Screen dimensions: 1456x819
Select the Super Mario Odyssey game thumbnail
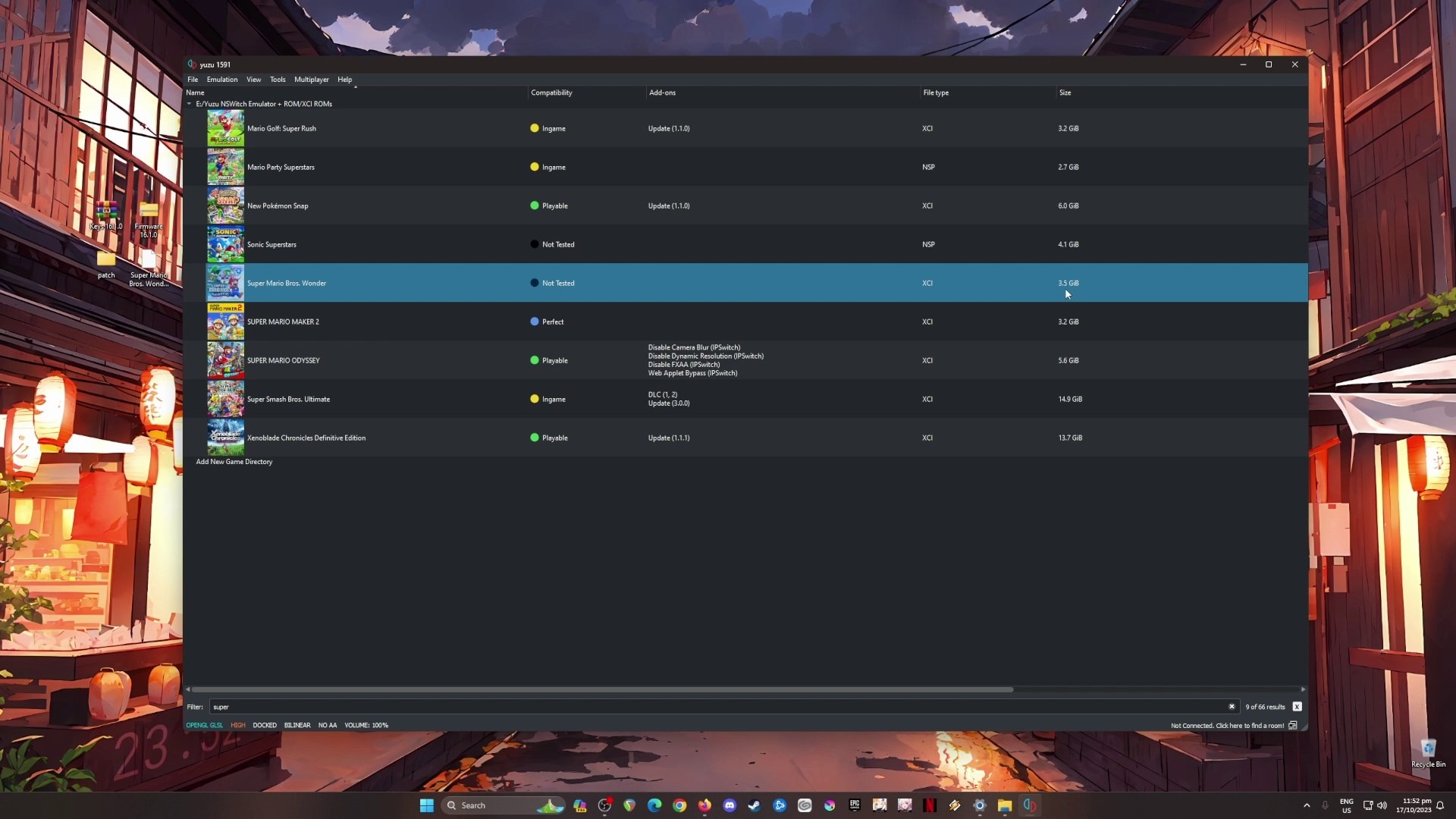[x=225, y=360]
